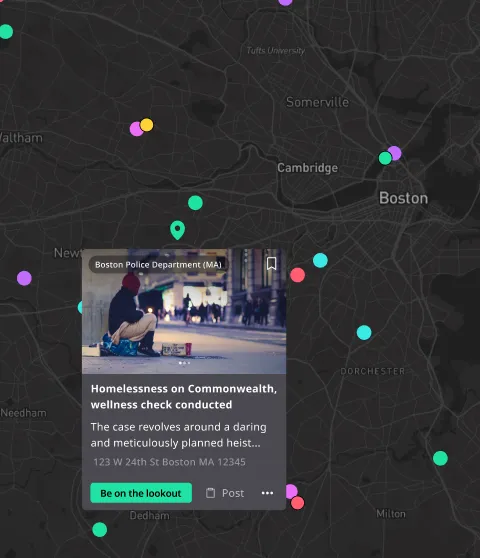
Task: Select the green dot northeast of Milton
Action: pos(441,458)
